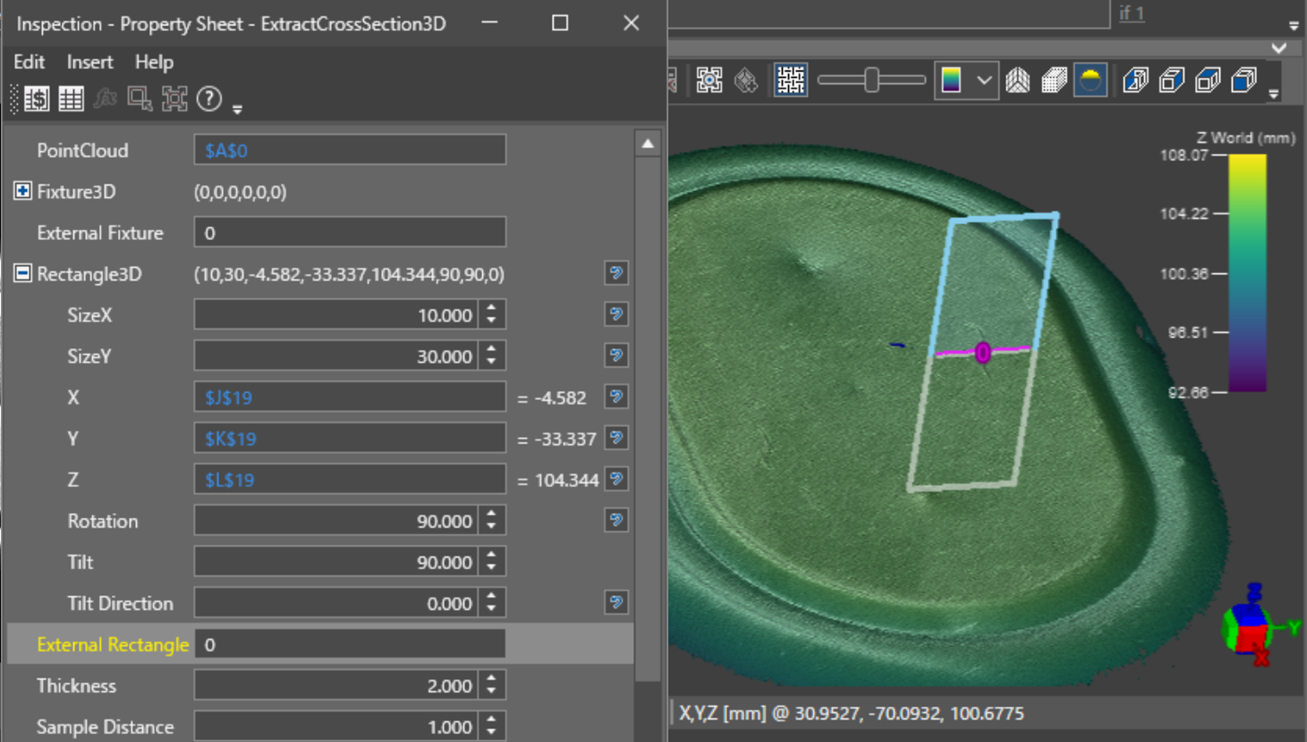This screenshot has height=742, width=1307.
Task: Click the solid voxel cube display icon
Action: click(x=1055, y=80)
